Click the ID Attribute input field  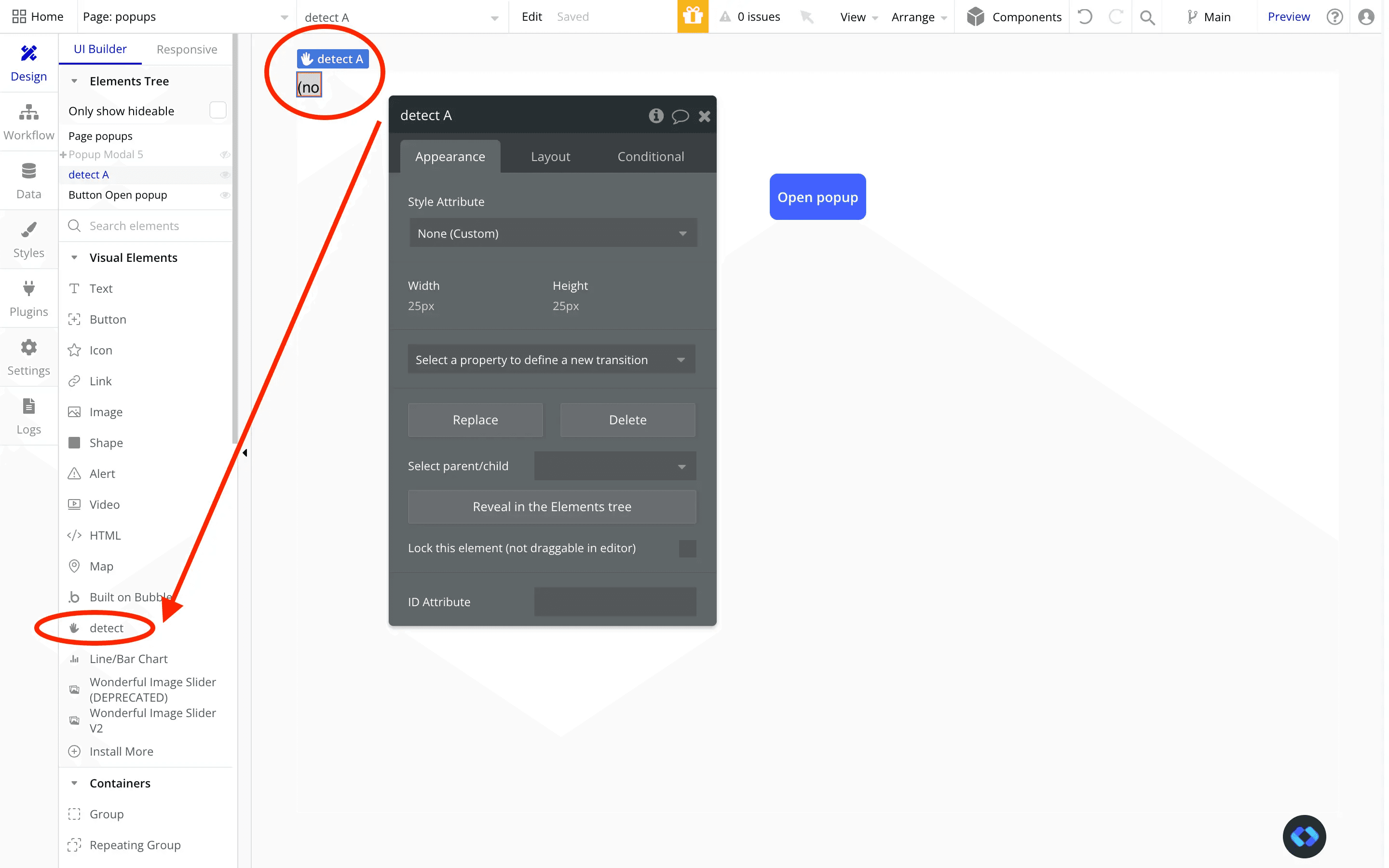[x=613, y=601]
